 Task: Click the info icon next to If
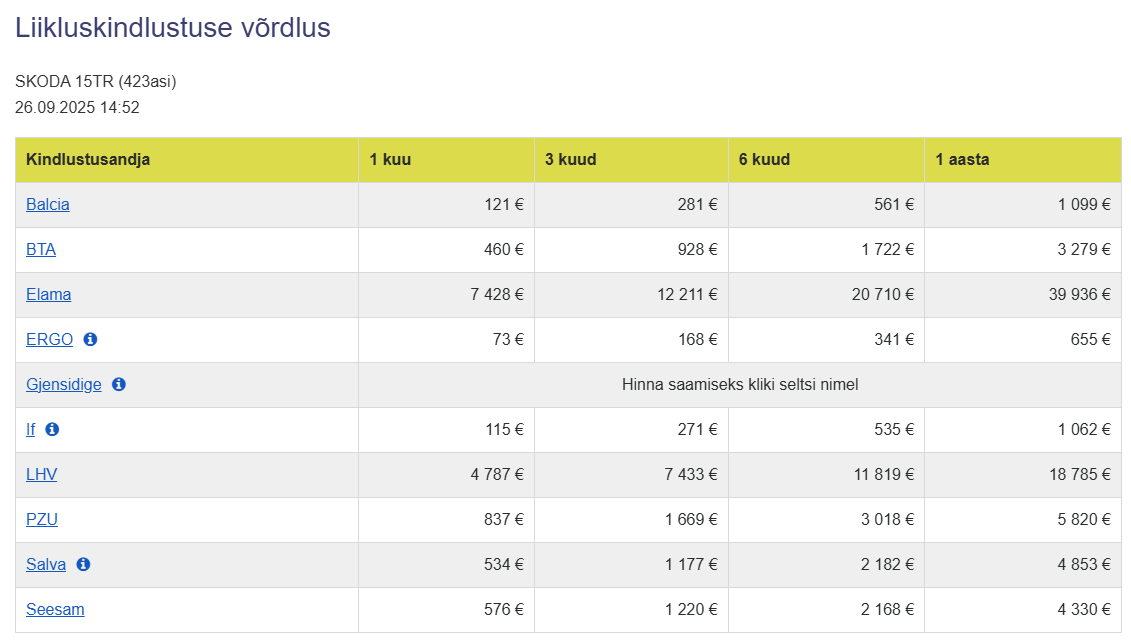coord(52,429)
